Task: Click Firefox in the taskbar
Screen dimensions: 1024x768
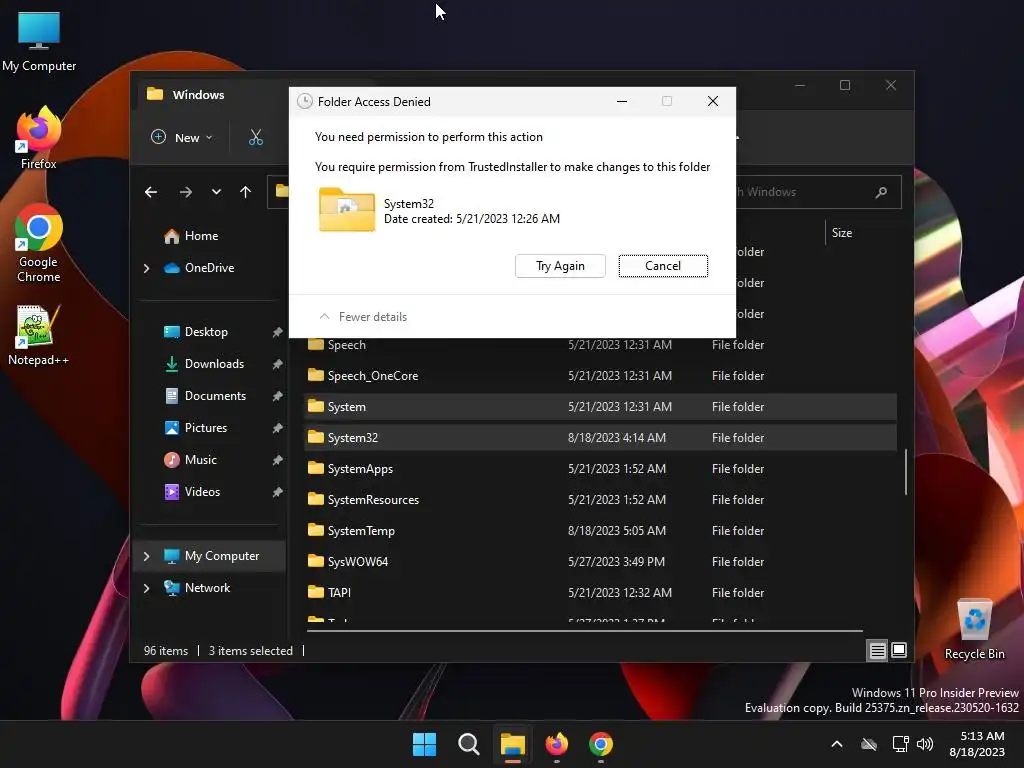Action: (556, 744)
